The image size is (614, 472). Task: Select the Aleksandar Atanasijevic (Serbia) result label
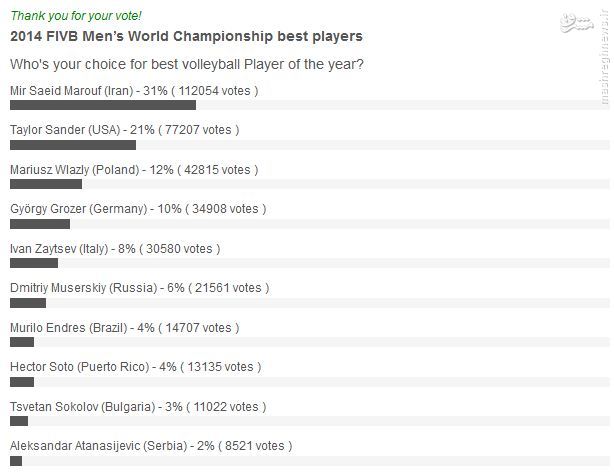point(151,446)
